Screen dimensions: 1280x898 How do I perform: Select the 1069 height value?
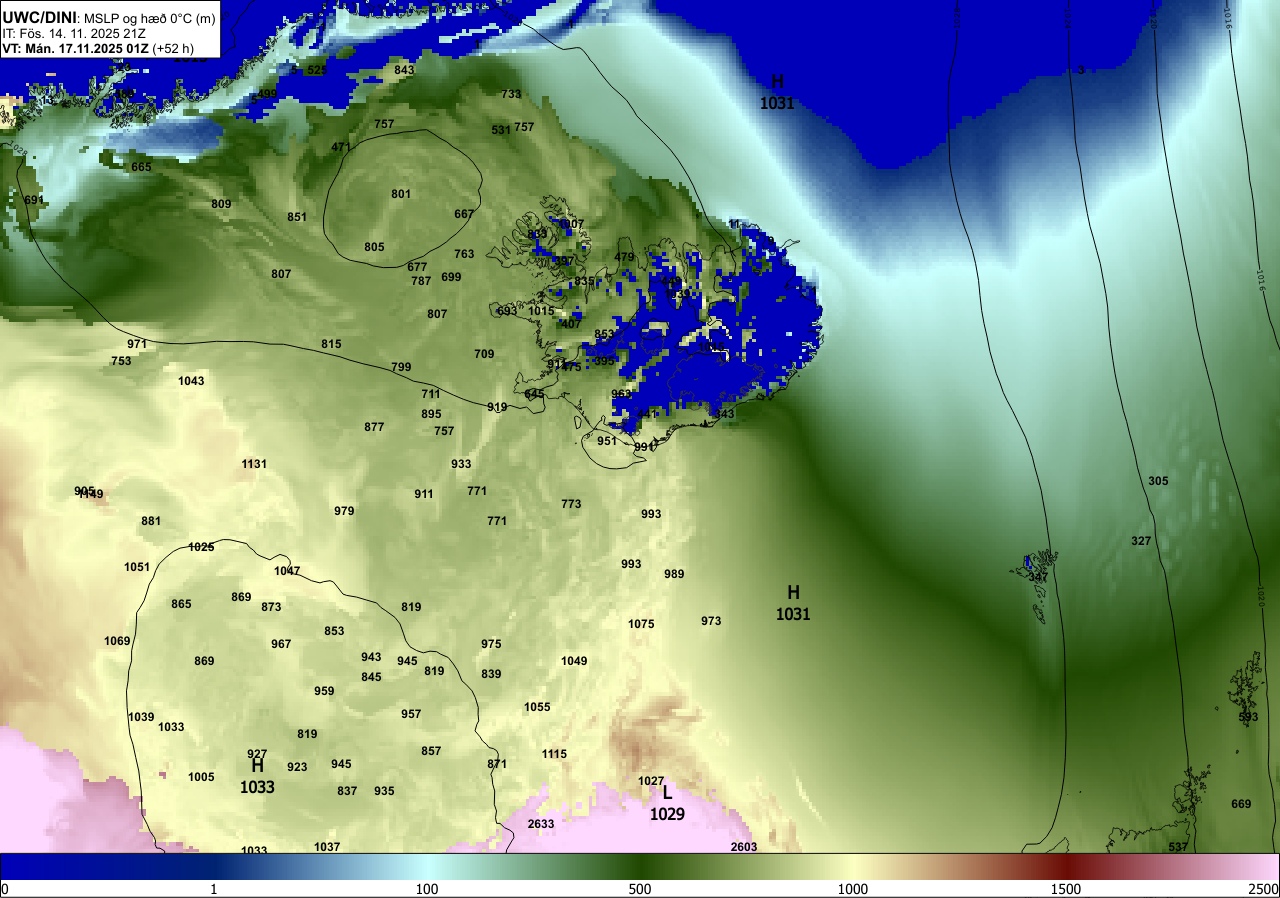[x=117, y=641]
